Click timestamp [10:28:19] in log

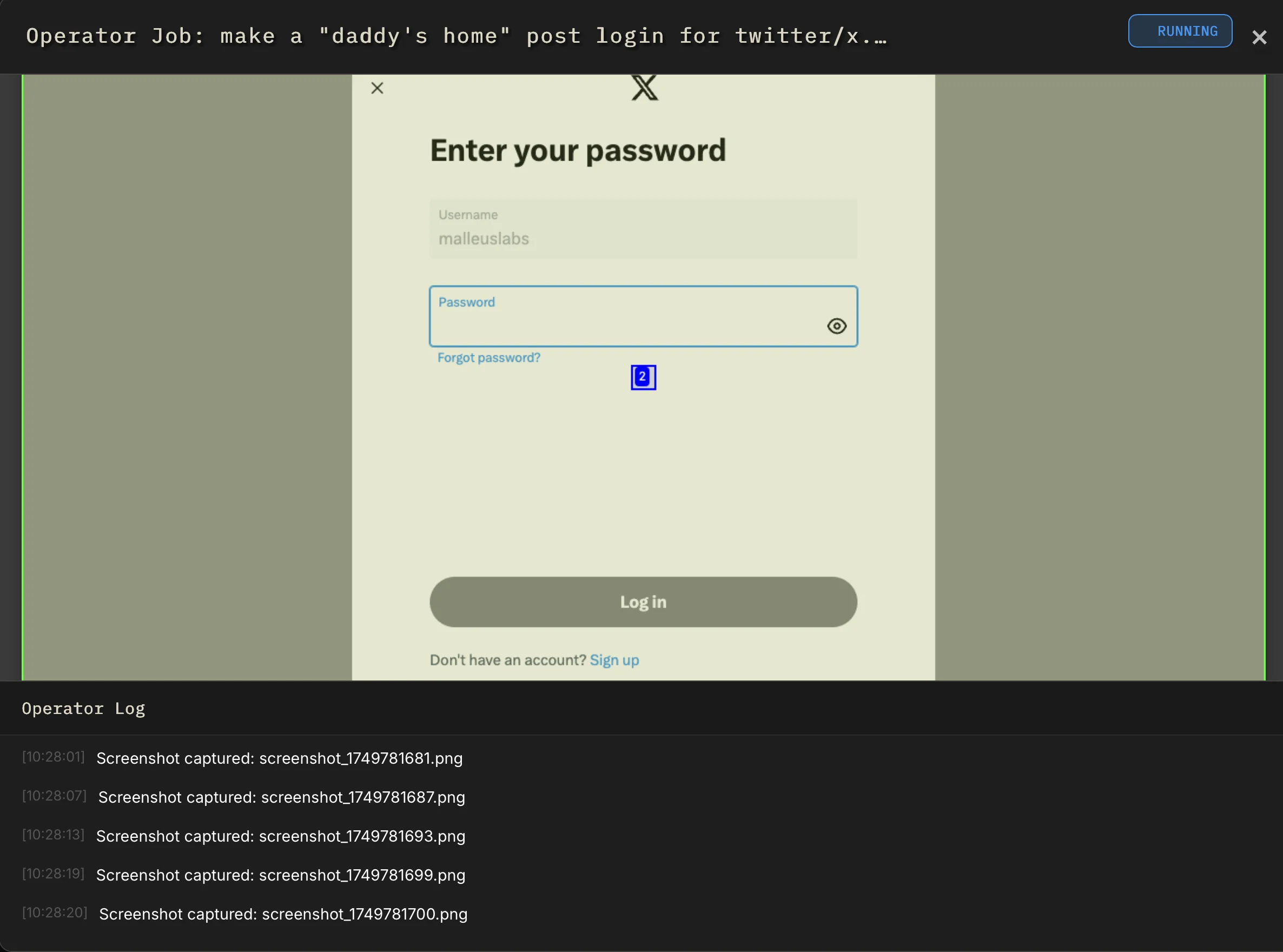(53, 874)
